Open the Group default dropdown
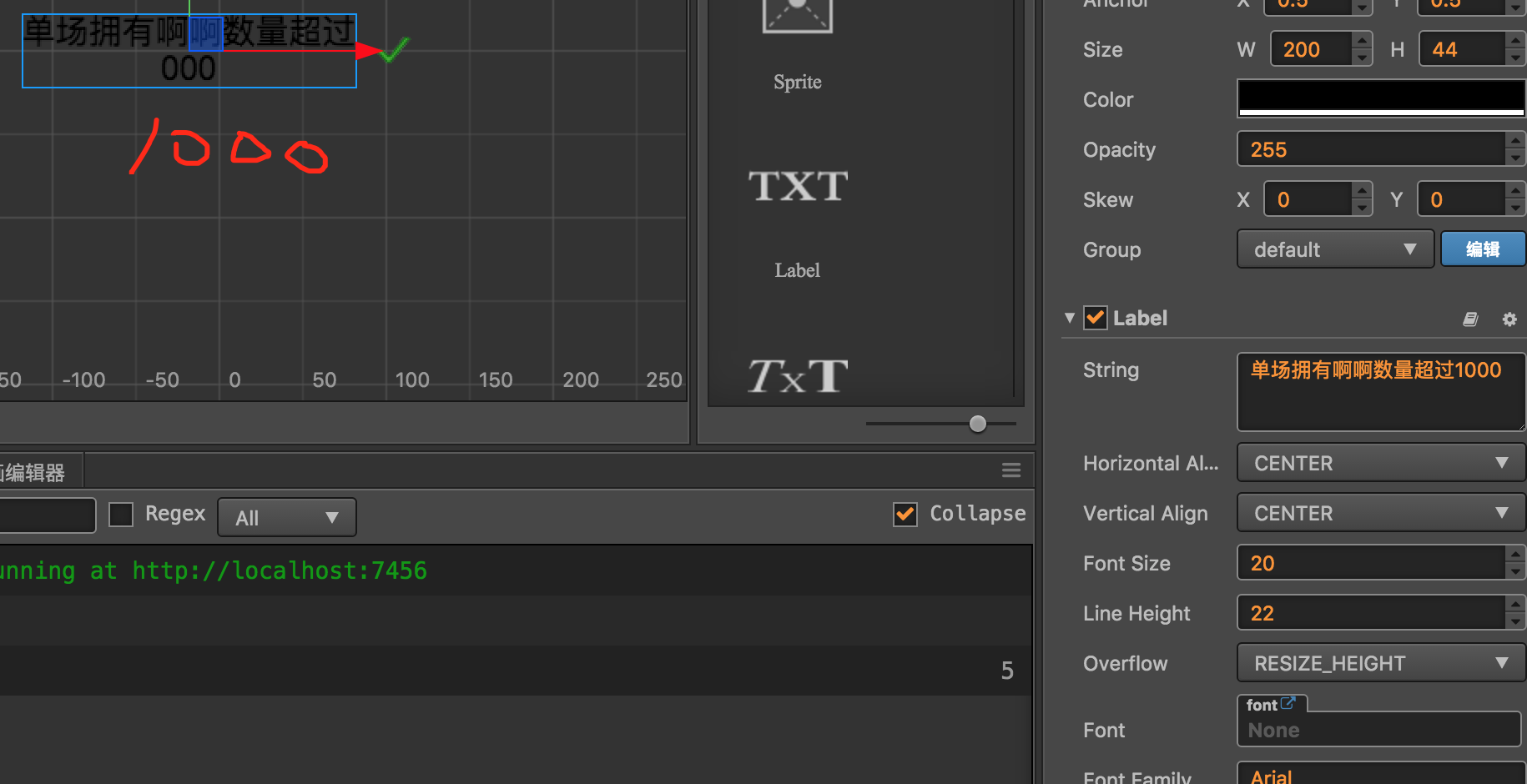Image resolution: width=1527 pixels, height=784 pixels. click(x=1335, y=249)
